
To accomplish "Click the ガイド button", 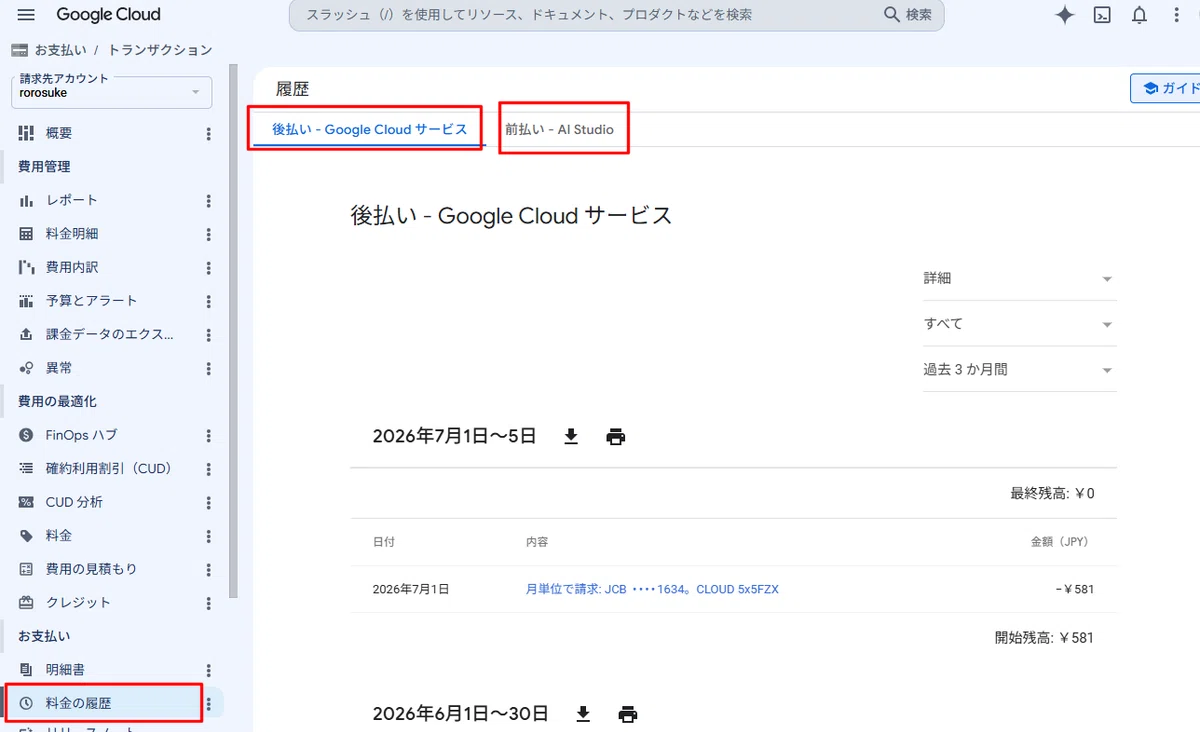I will point(1167,88).
